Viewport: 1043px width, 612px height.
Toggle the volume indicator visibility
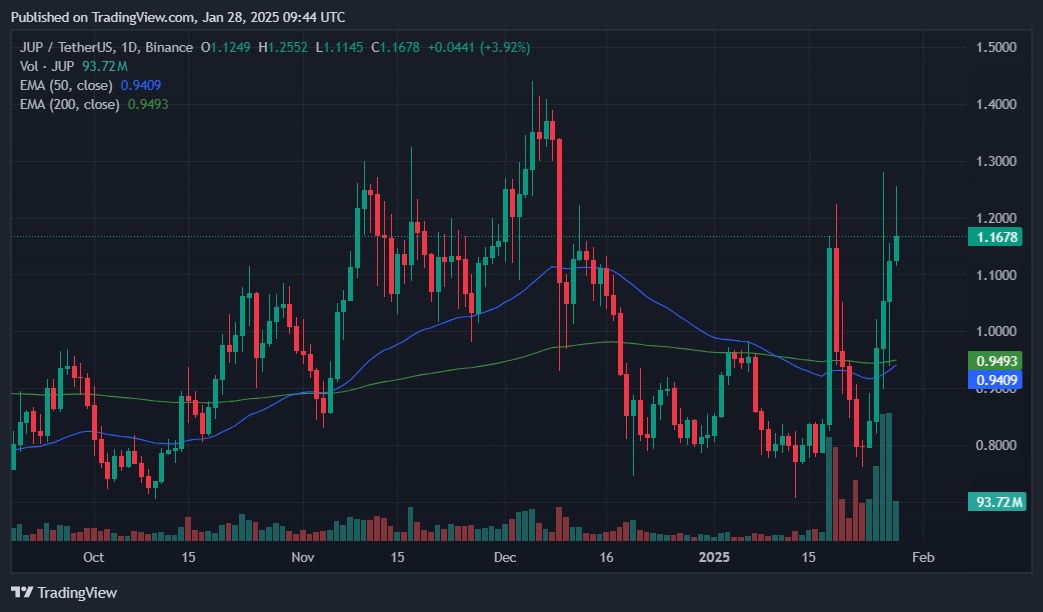click(x=45, y=65)
